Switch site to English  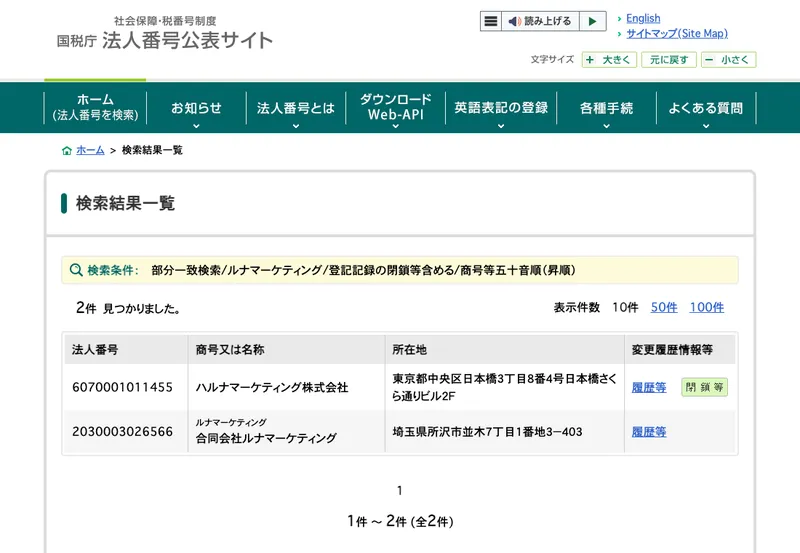[643, 18]
